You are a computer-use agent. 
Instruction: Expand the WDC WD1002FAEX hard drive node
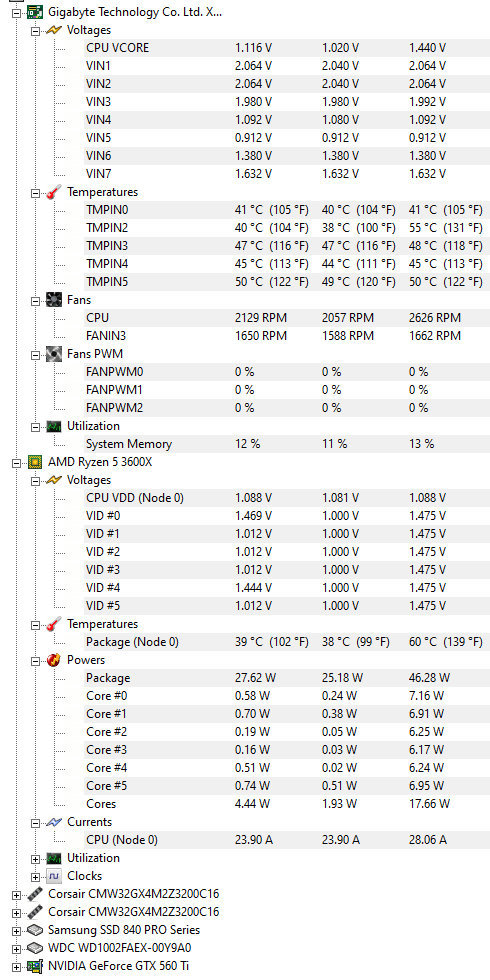coord(16,948)
